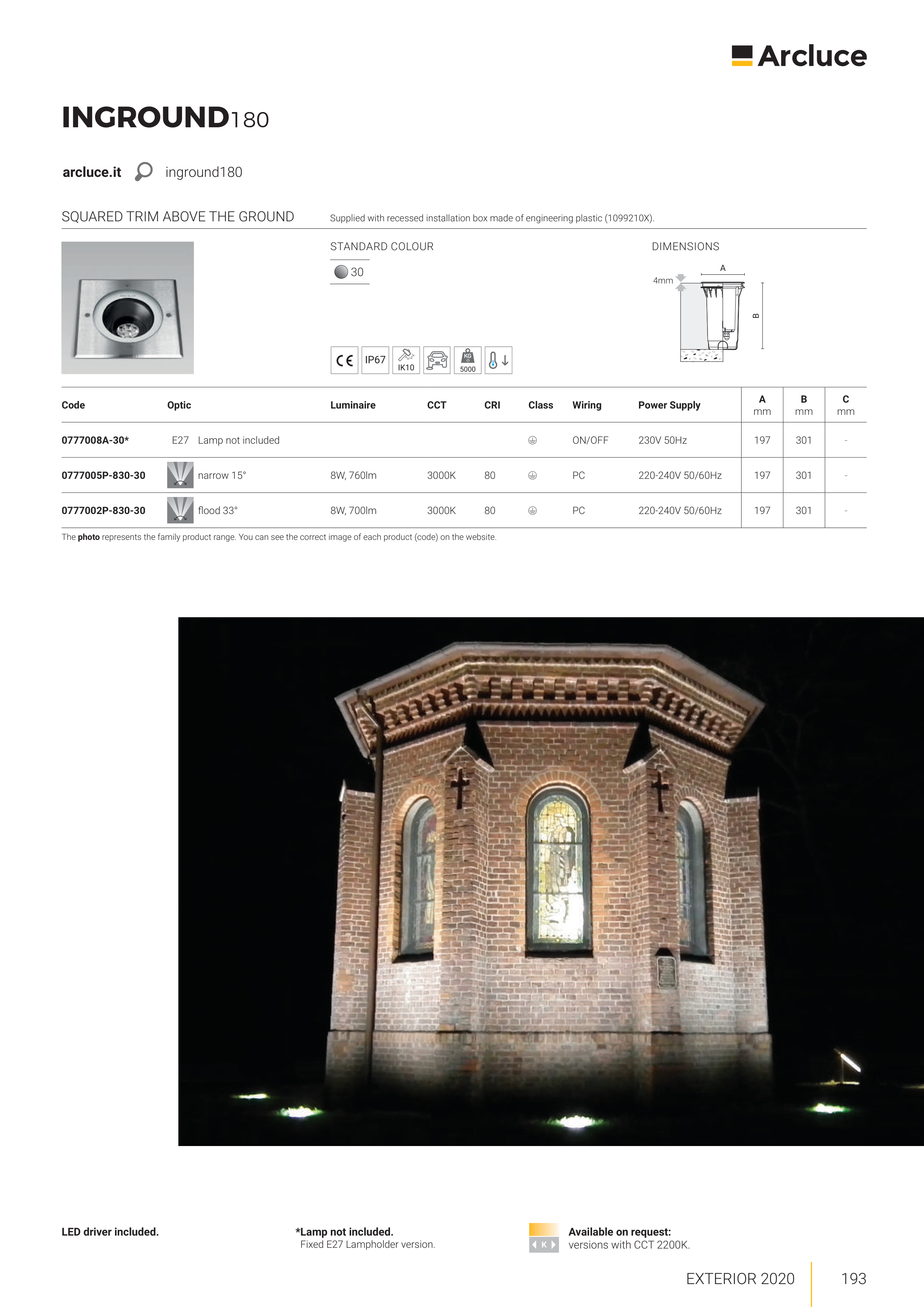Image resolution: width=924 pixels, height=1307 pixels.
Task: Click the narrow 15° beam optic icon
Action: click(x=180, y=476)
